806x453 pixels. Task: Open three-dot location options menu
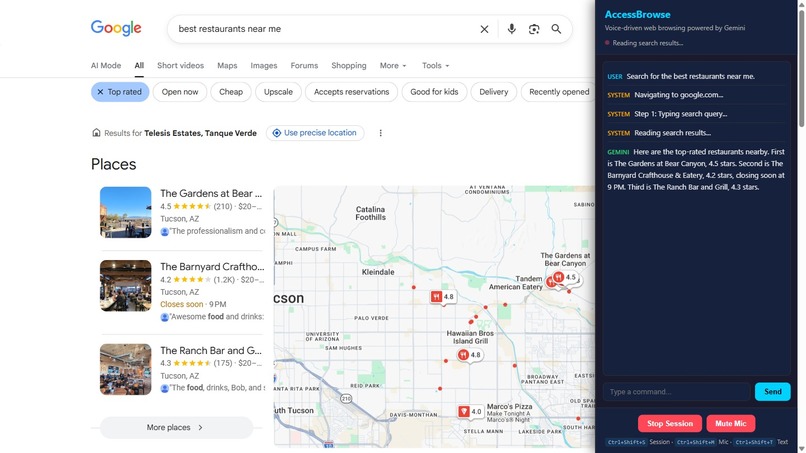pyautogui.click(x=380, y=133)
